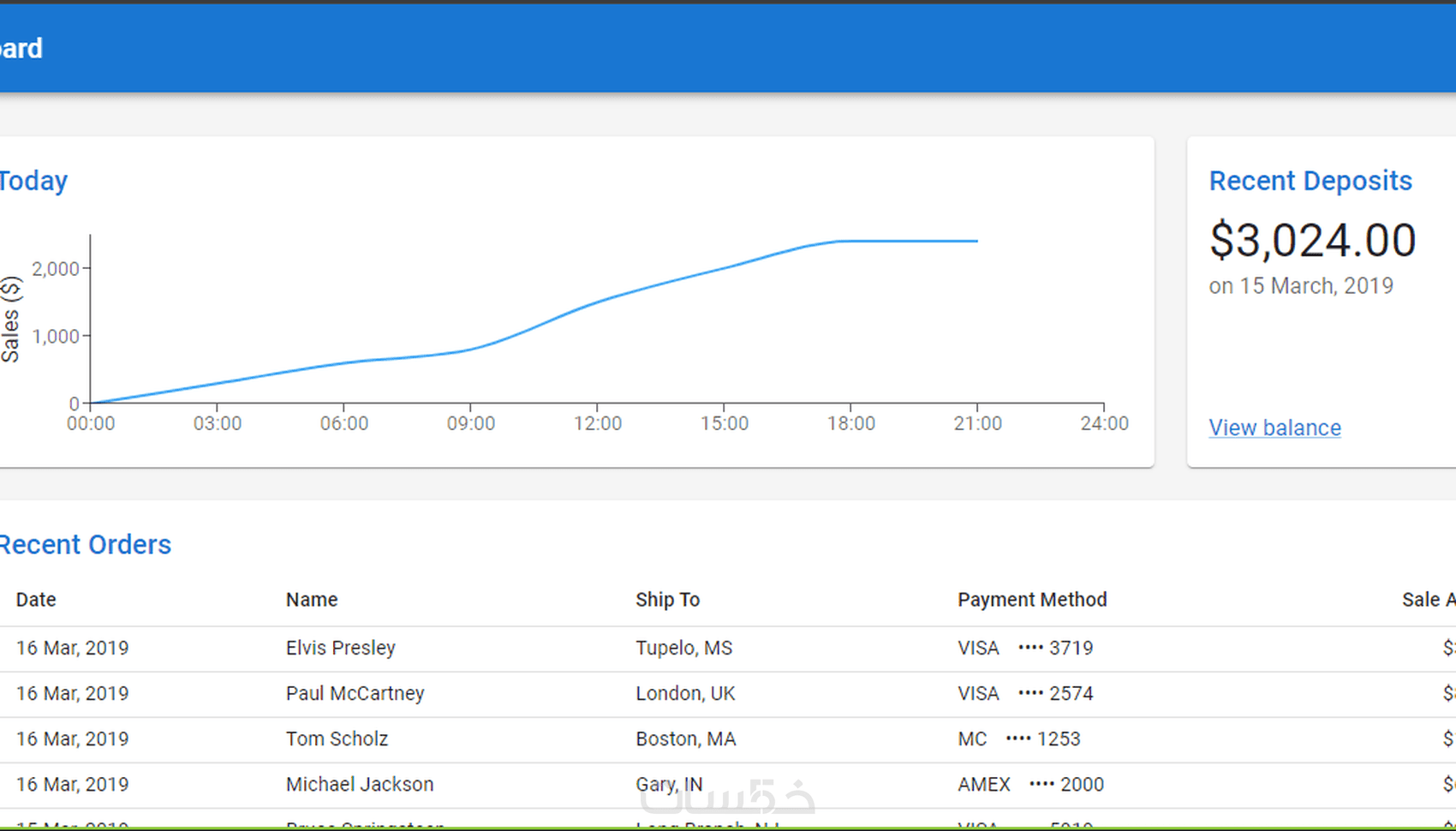Click the Name column header

pyautogui.click(x=312, y=600)
